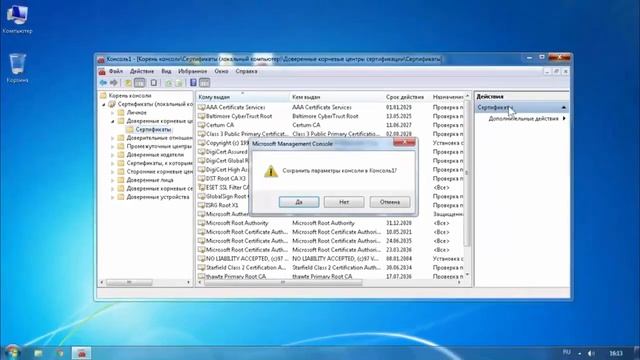
Task: Expand the Промежуточные центры tree node
Action: (x=113, y=147)
